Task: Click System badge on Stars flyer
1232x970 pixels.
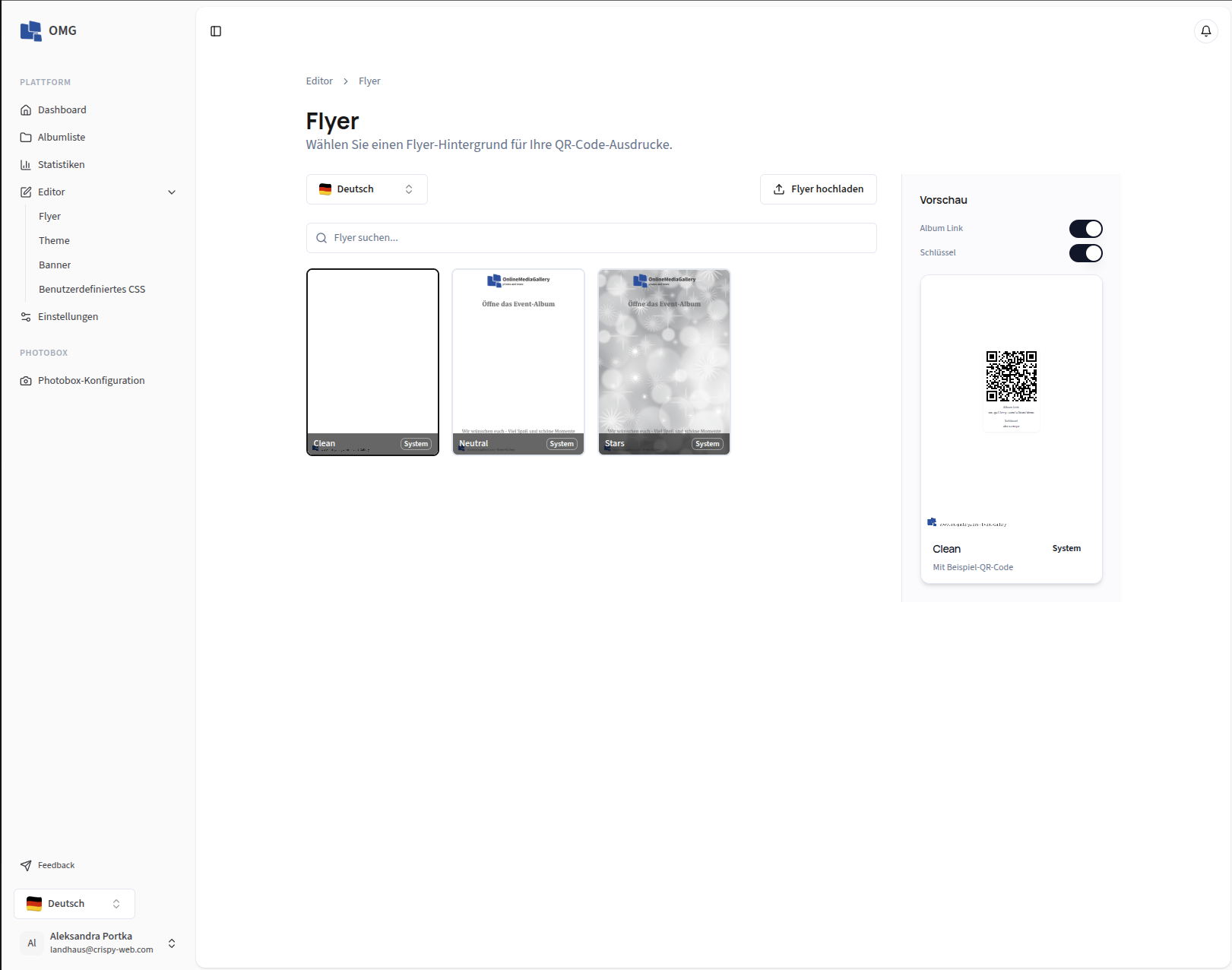Action: click(708, 444)
